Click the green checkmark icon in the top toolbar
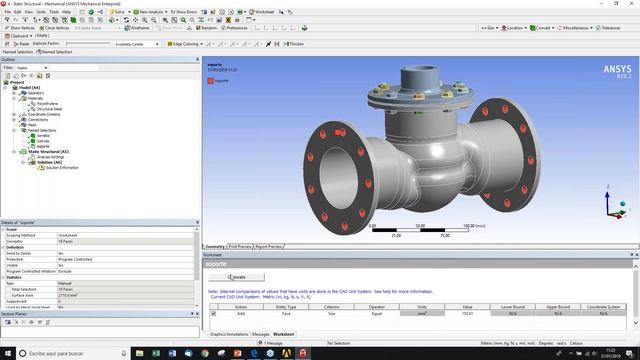 pyautogui.click(x=91, y=12)
